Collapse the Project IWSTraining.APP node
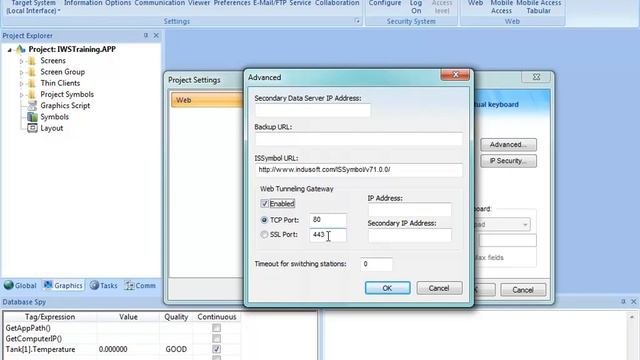 [x=9, y=50]
